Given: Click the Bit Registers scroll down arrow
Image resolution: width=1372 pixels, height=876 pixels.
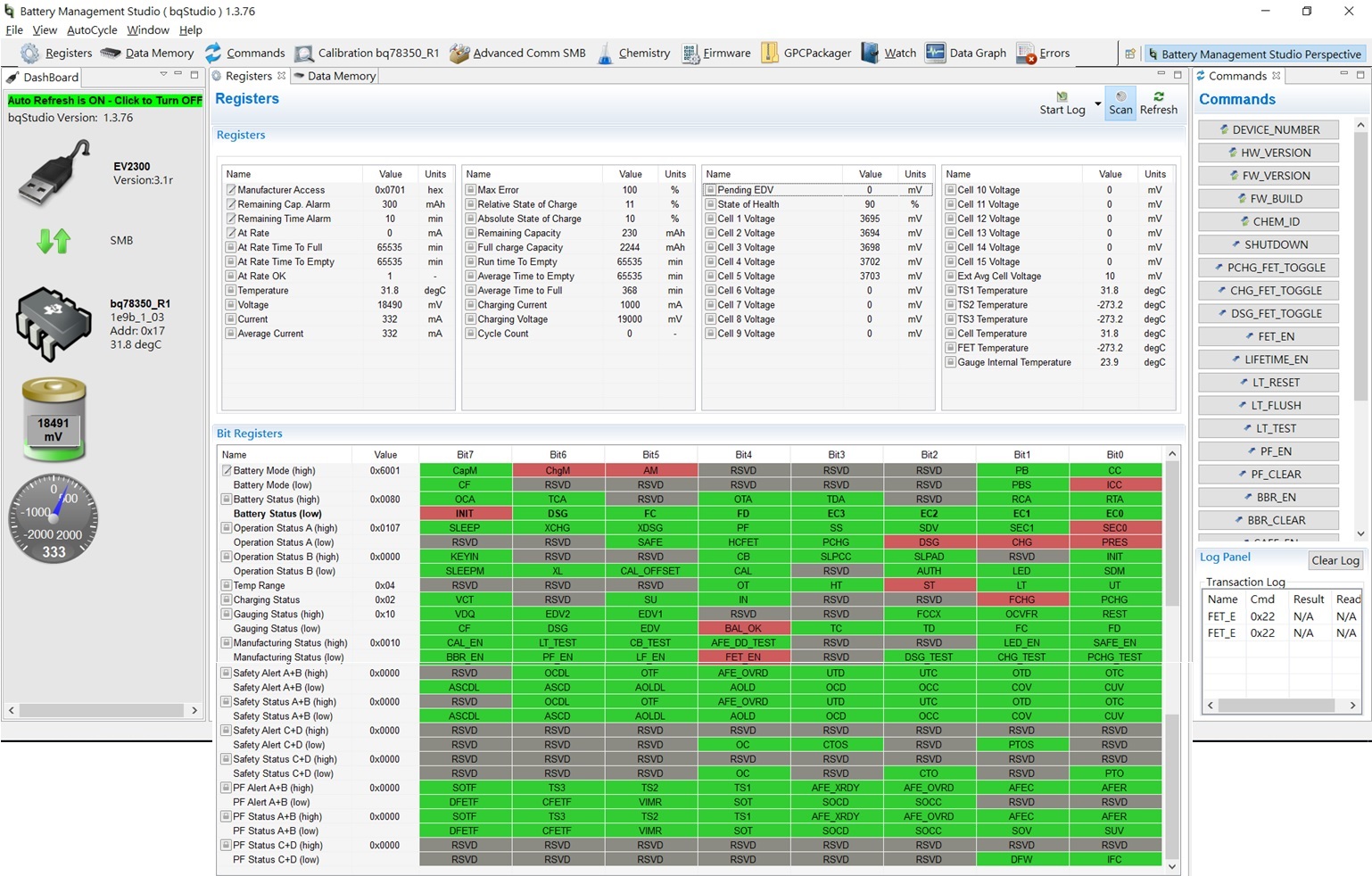Looking at the screenshot, I should (x=1172, y=866).
